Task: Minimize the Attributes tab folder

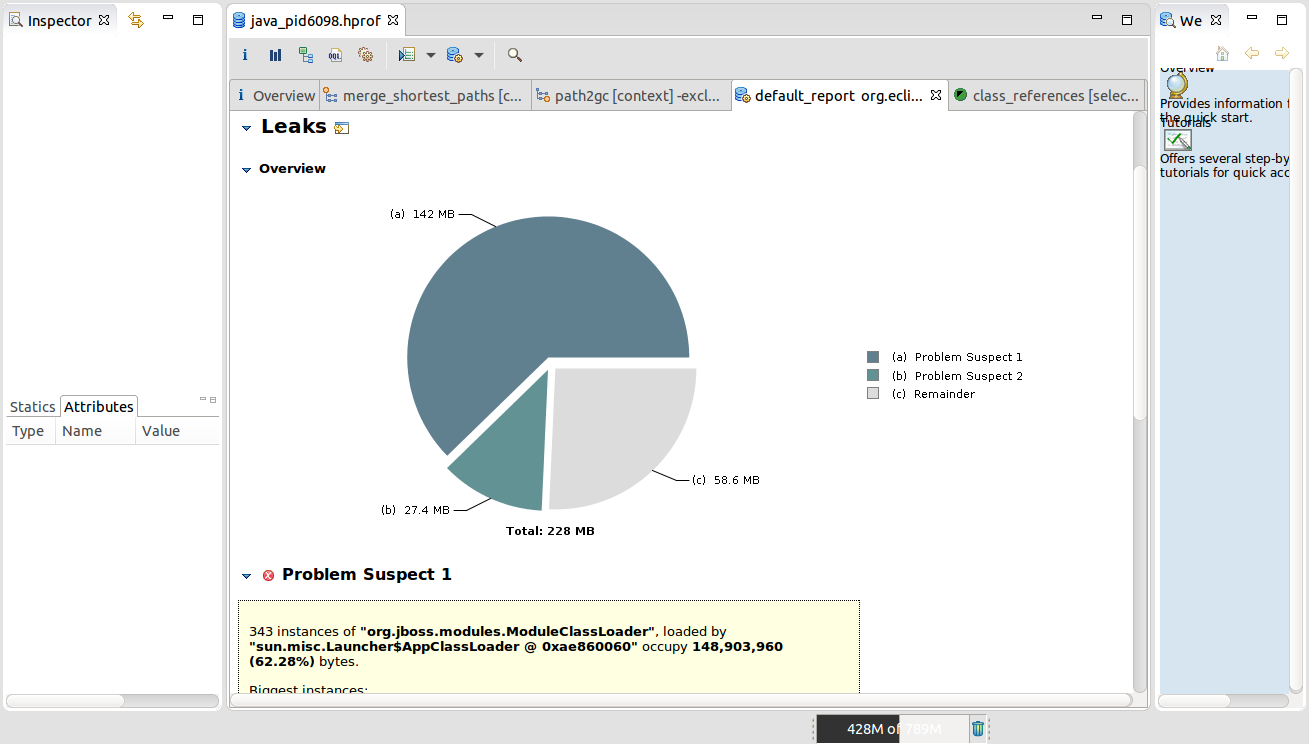Action: pos(203,398)
